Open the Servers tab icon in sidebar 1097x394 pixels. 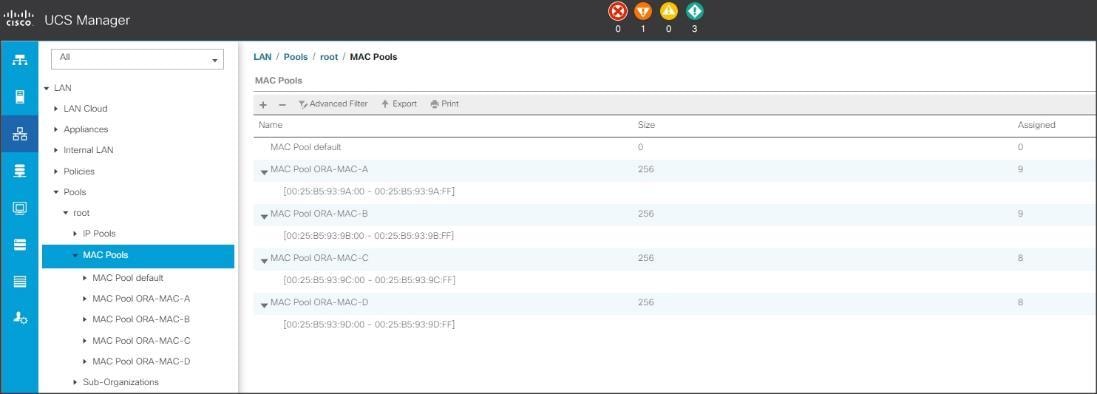coord(20,97)
